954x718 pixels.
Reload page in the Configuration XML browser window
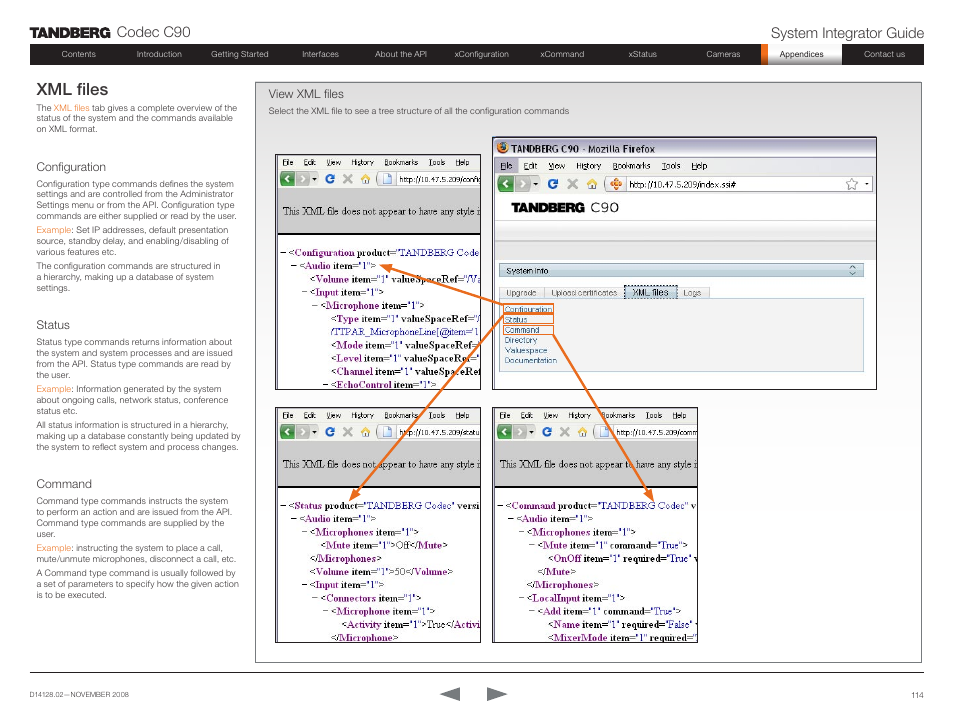[x=330, y=179]
